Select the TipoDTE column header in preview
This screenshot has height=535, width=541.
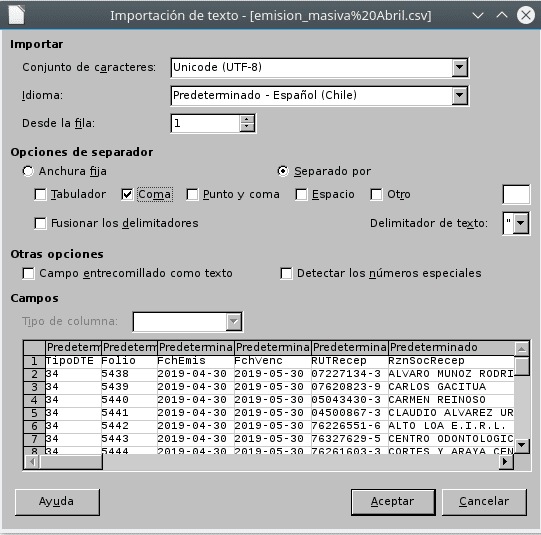(x=73, y=347)
